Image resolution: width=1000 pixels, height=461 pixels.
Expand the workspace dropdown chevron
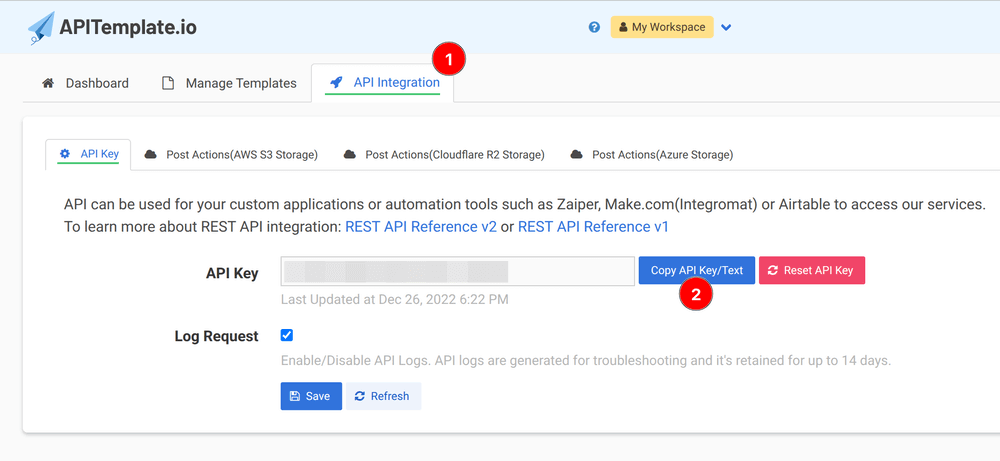coord(726,27)
